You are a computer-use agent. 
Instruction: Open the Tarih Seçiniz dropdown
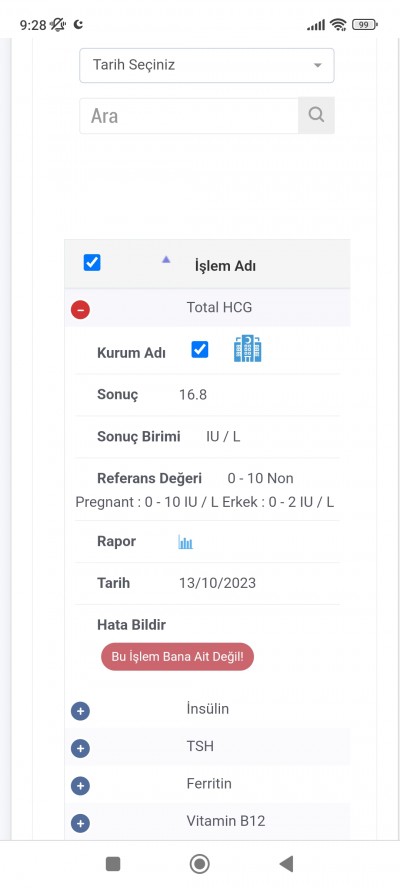tap(207, 65)
